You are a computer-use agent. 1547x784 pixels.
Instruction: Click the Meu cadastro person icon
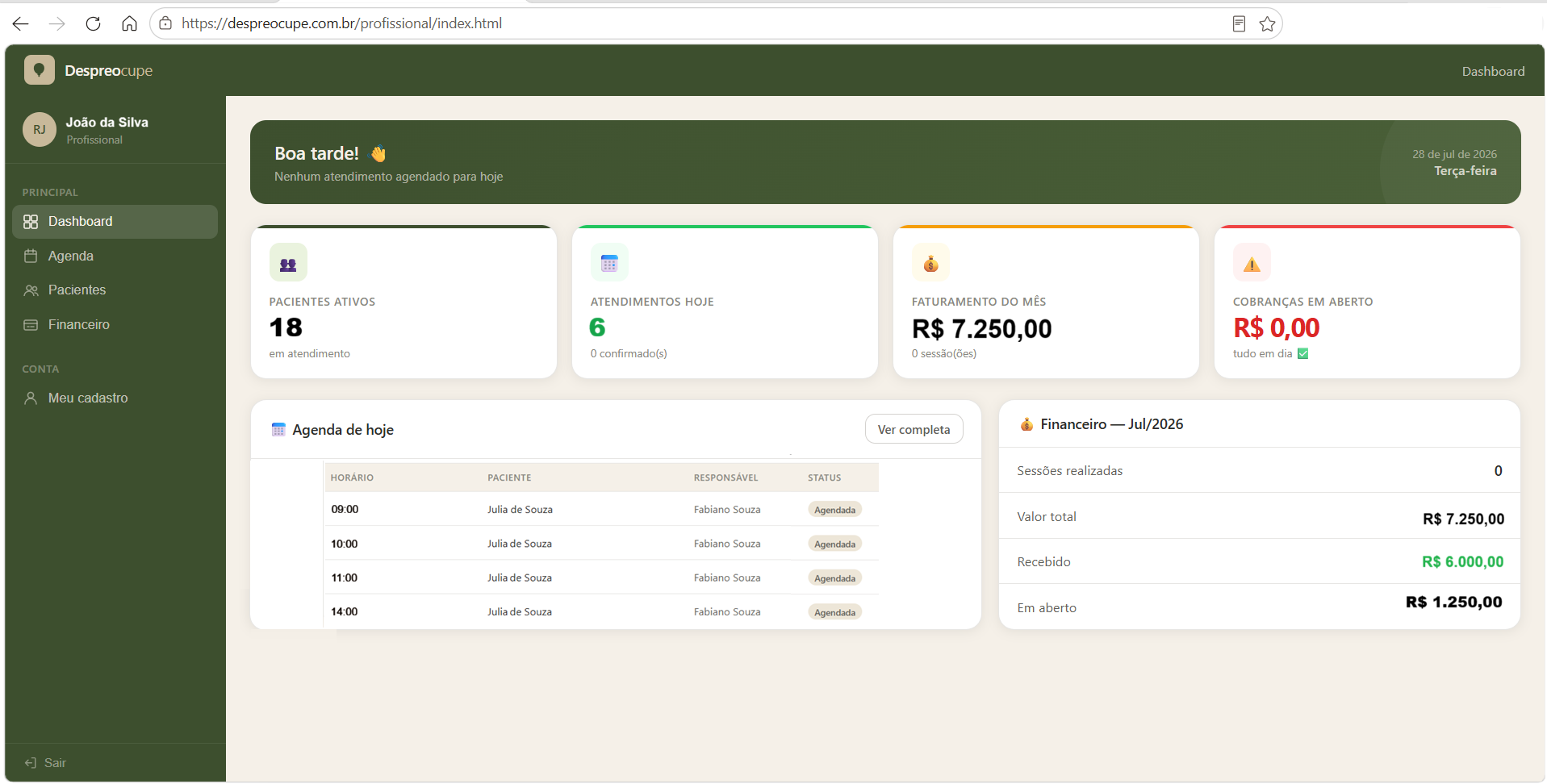tap(31, 398)
